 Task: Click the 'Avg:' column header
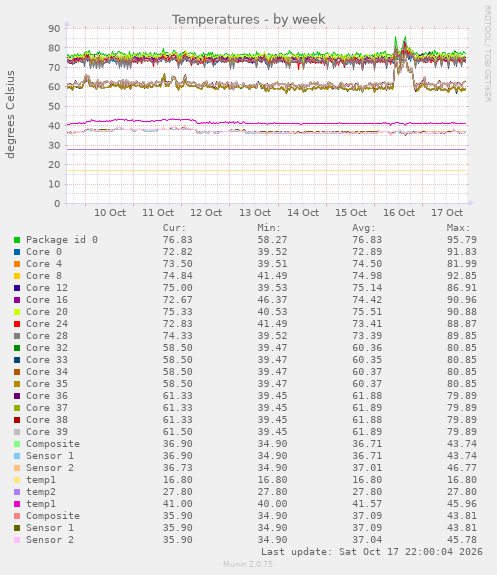364,228
